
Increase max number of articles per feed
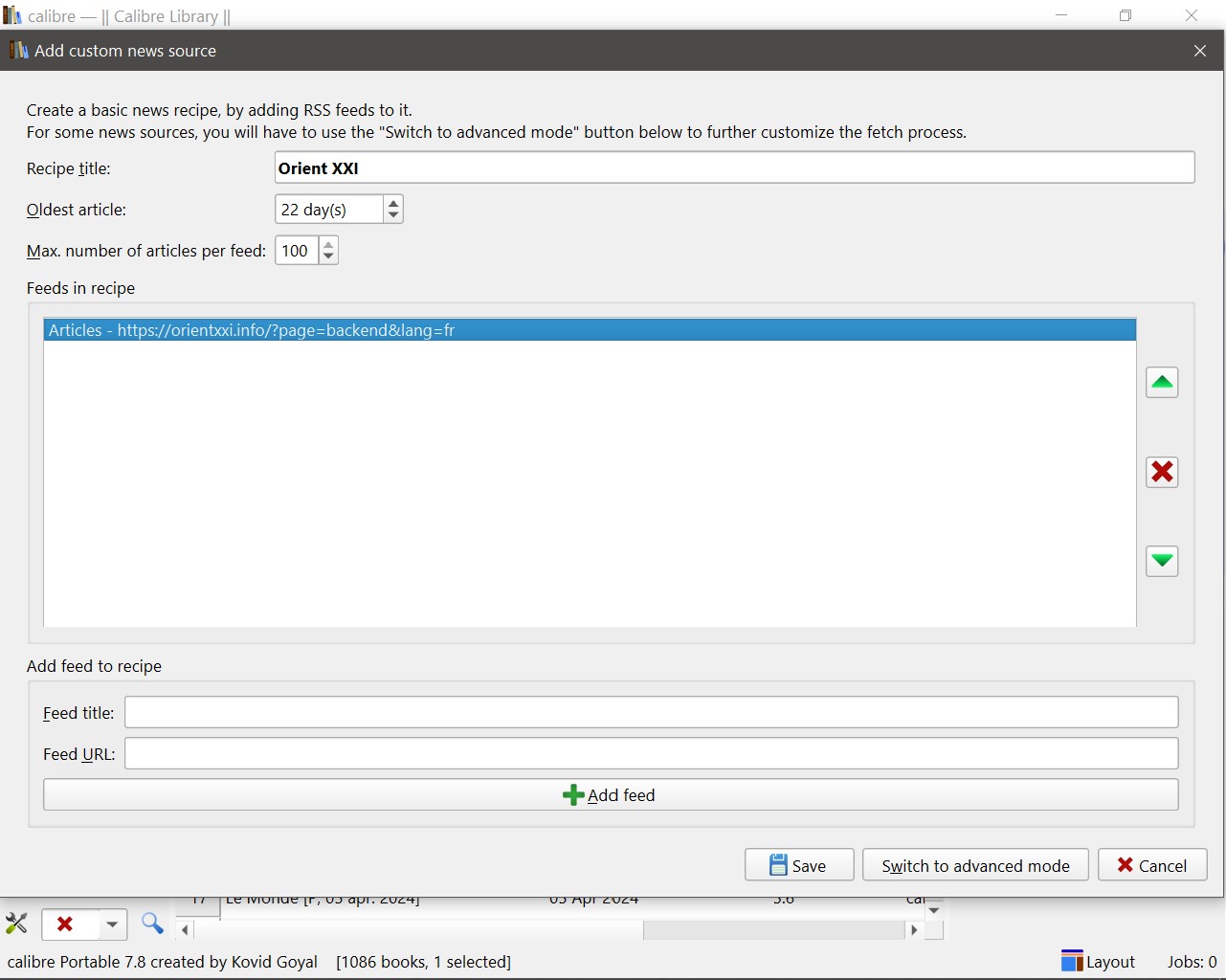(x=328, y=244)
